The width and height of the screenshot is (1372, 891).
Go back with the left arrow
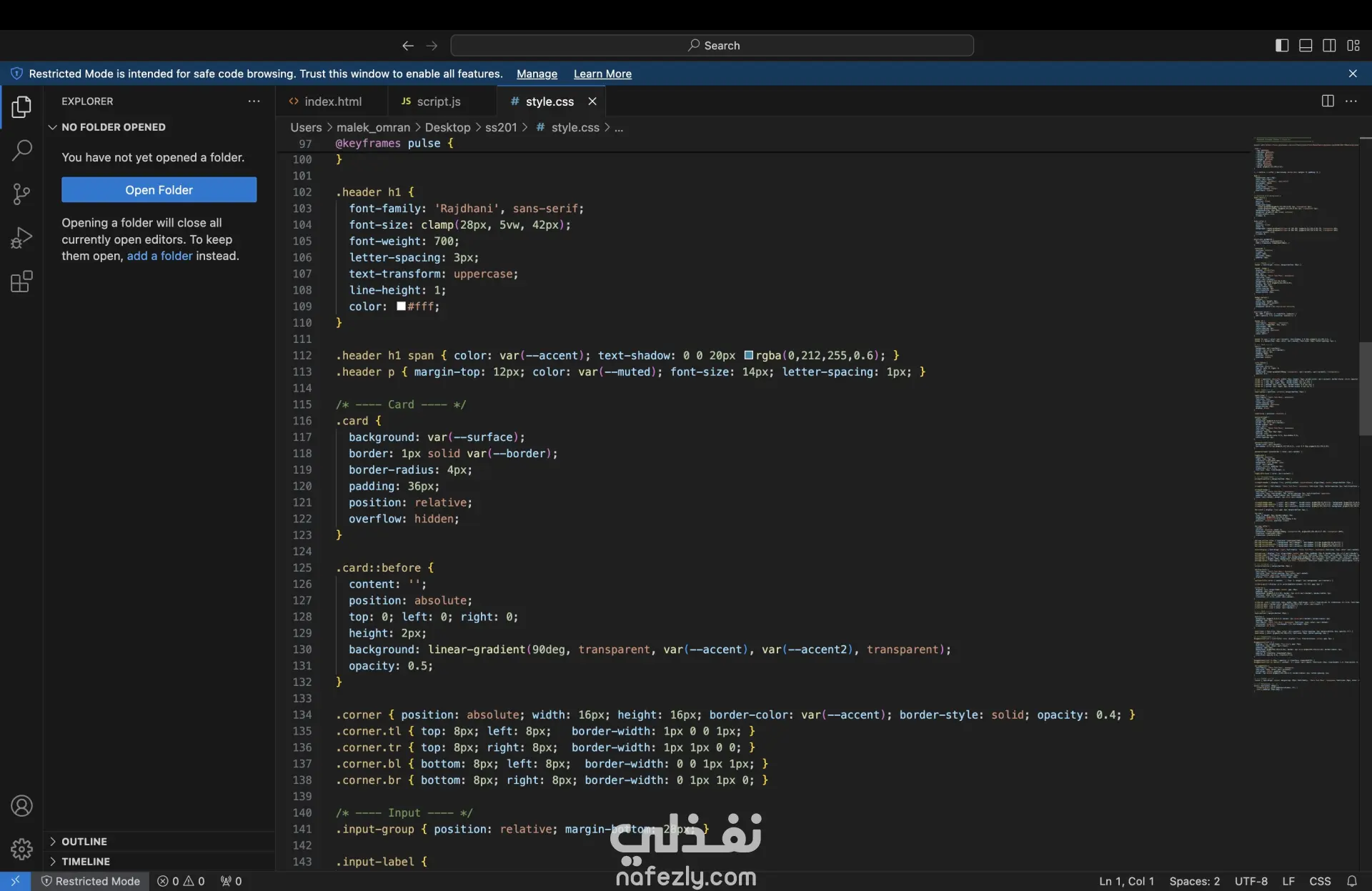click(407, 46)
